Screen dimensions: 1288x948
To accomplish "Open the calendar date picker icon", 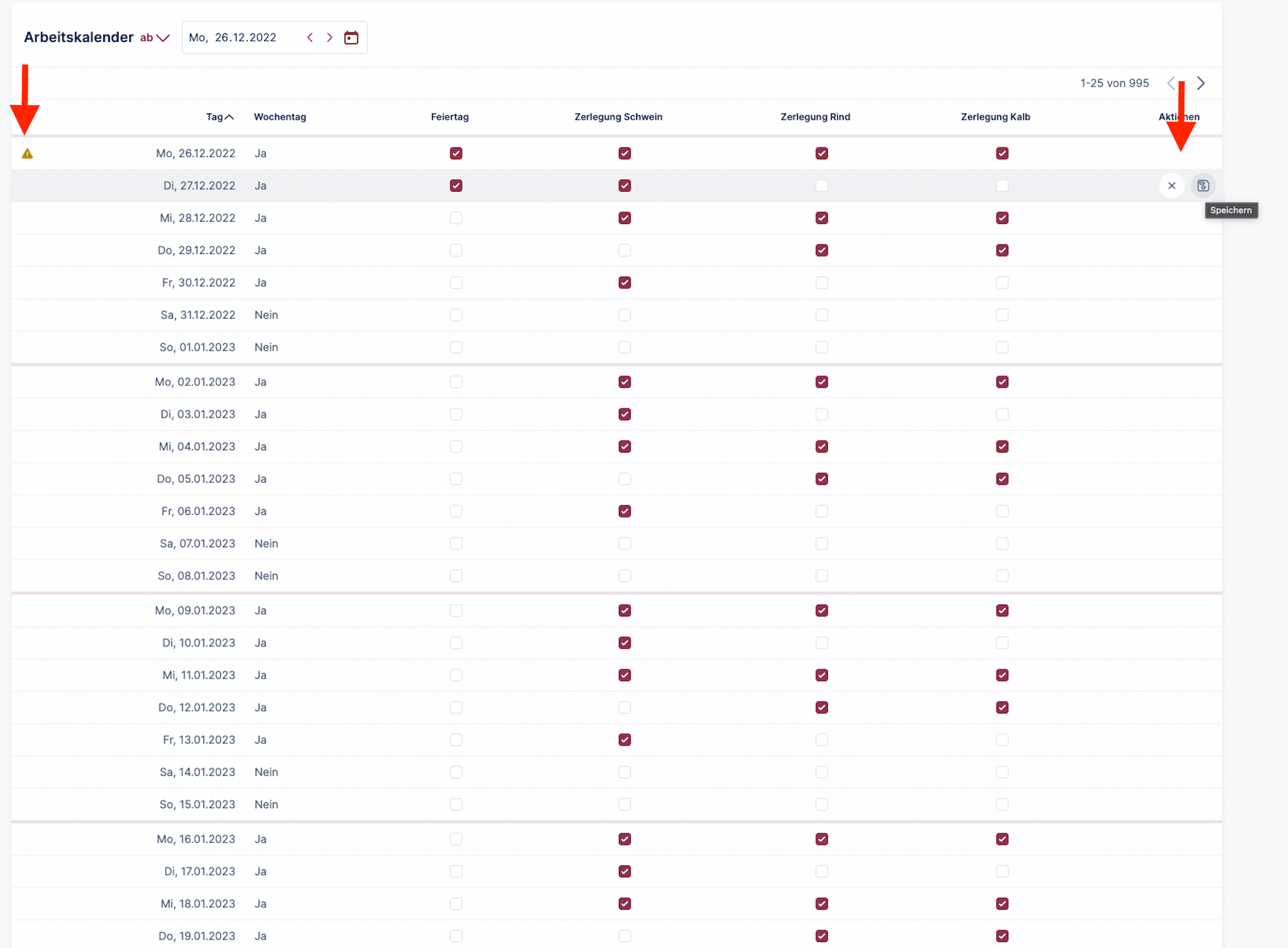I will tap(351, 37).
